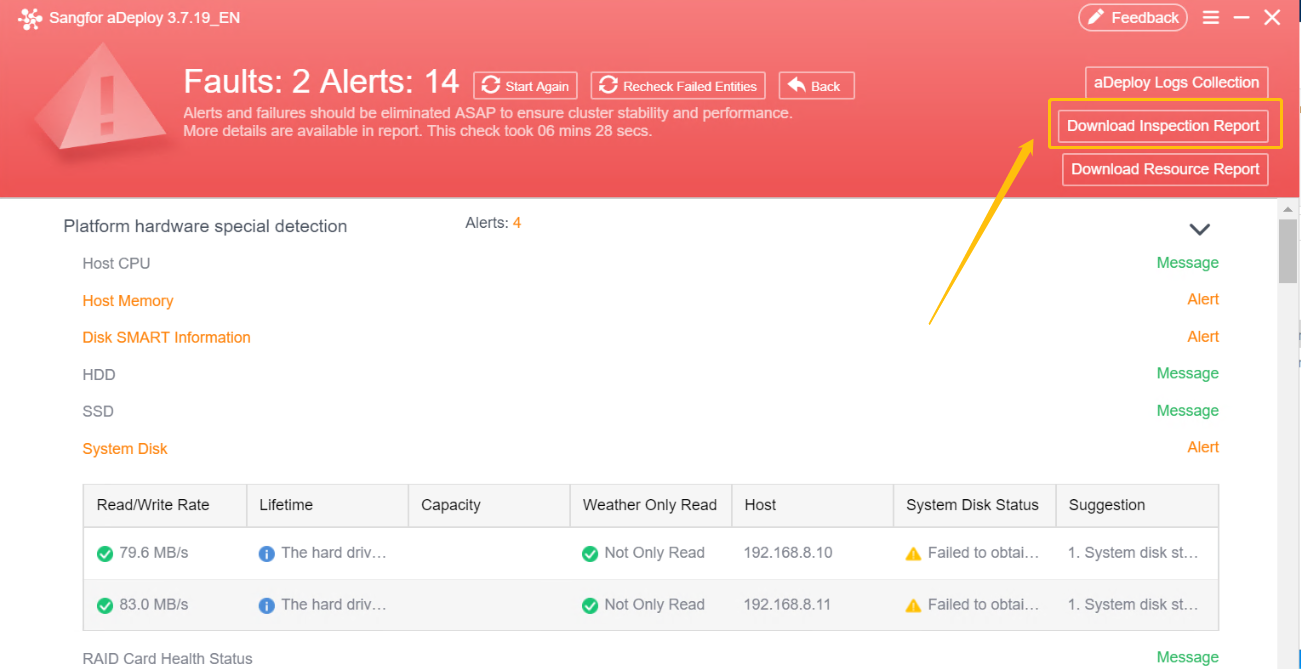Click Not Only Read text for host 192.168.8.11

pos(655,605)
